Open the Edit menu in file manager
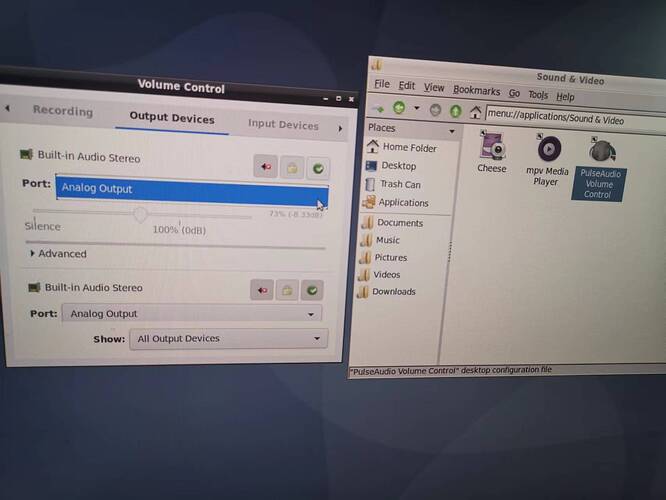Viewport: 666px width, 500px height. [x=406, y=86]
